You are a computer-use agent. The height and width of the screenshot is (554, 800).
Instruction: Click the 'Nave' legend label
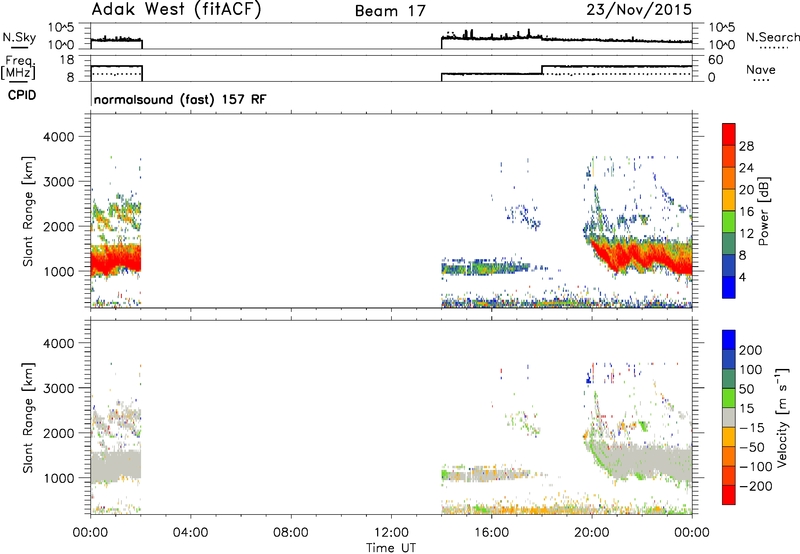(x=761, y=69)
